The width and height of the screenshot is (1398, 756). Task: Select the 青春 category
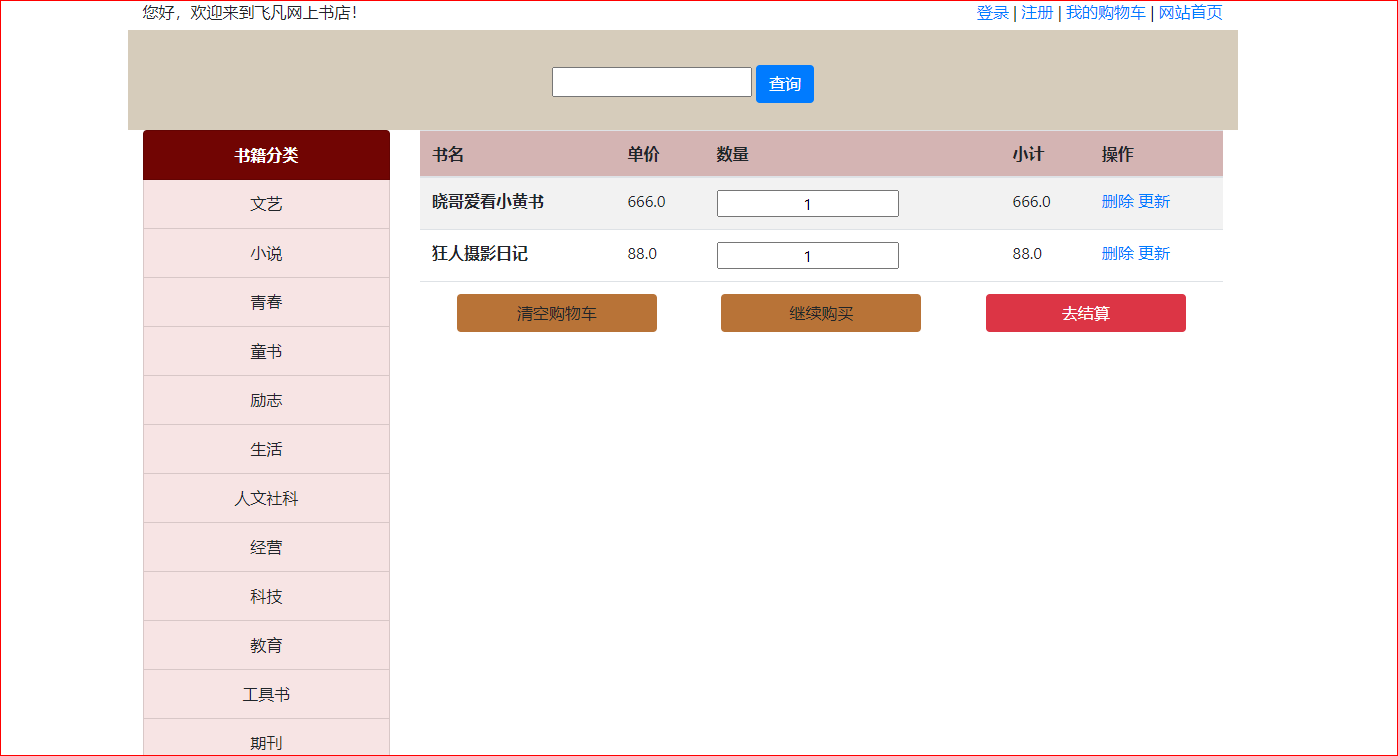point(266,302)
